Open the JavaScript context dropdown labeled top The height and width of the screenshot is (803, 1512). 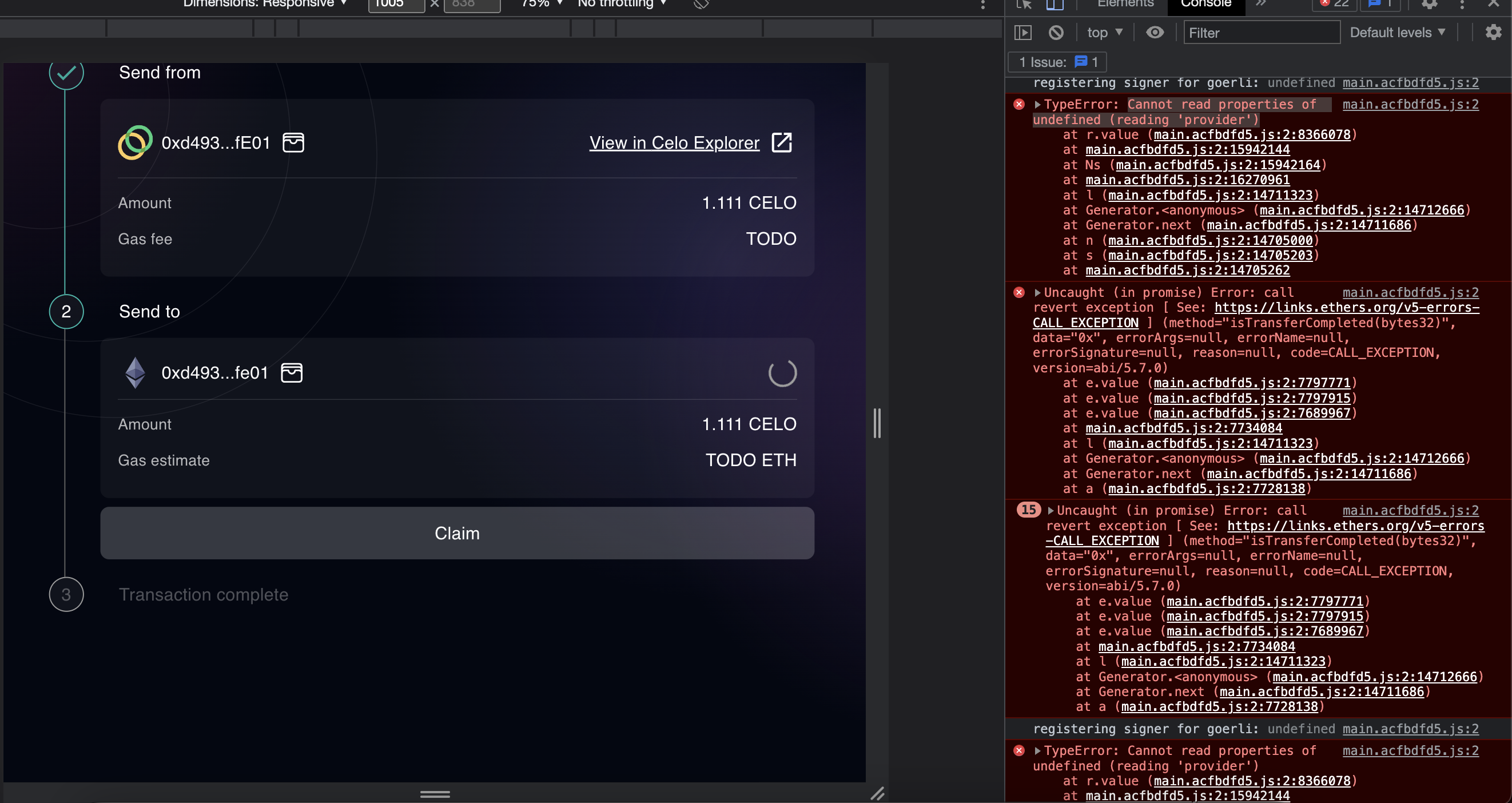pos(1104,32)
